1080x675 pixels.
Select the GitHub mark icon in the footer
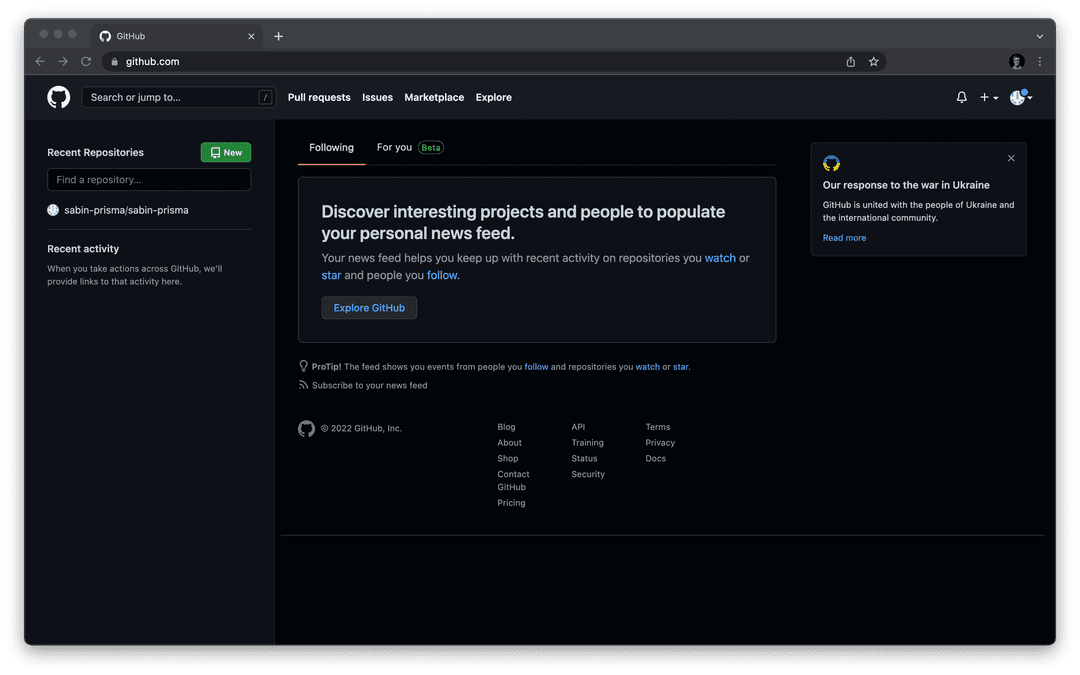pyautogui.click(x=306, y=428)
